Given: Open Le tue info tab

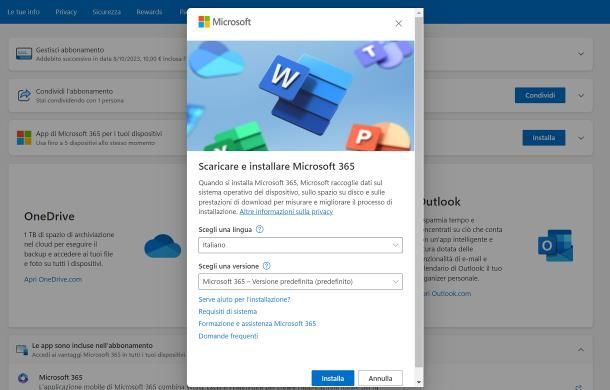Looking at the screenshot, I should [23, 12].
